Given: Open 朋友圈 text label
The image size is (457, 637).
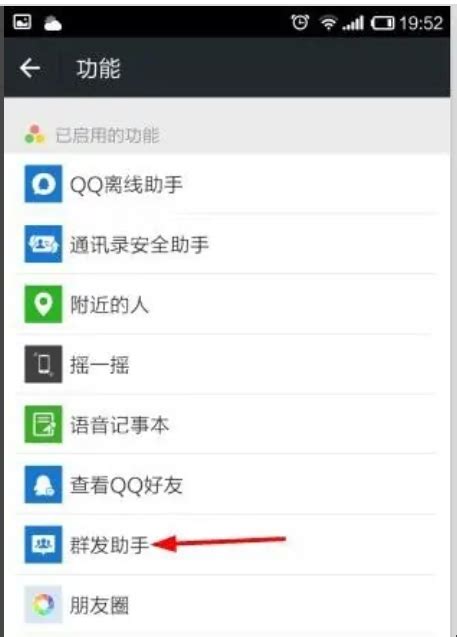Looking at the screenshot, I should [x=100, y=605].
